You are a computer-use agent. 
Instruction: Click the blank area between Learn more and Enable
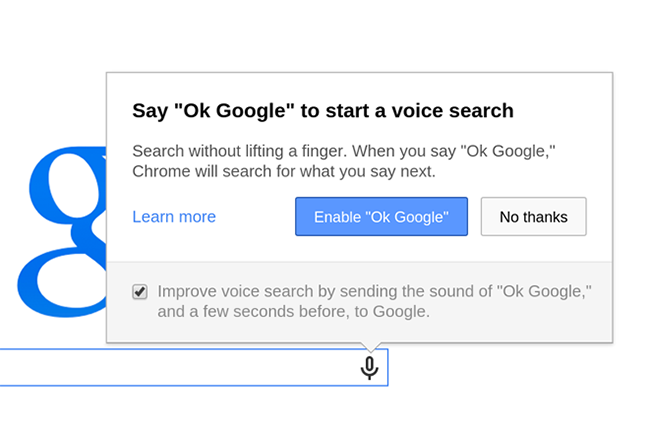(x=256, y=217)
